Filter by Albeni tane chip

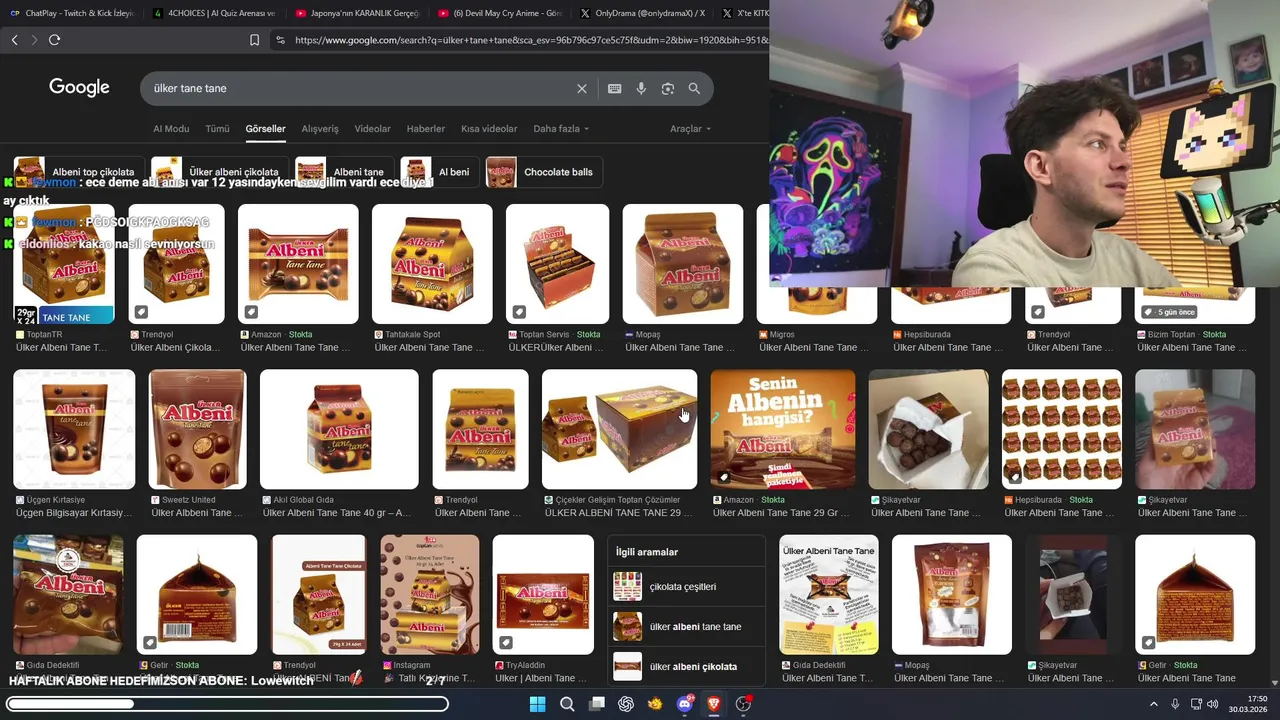[344, 172]
